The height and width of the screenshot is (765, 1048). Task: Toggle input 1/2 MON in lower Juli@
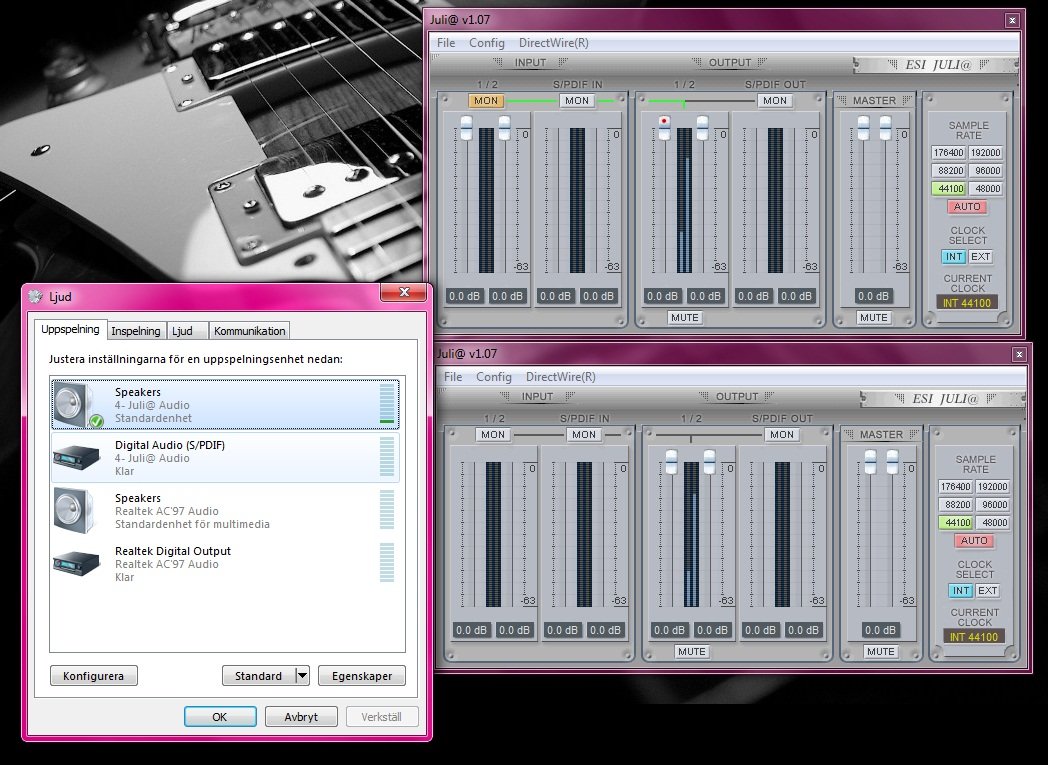pos(493,434)
